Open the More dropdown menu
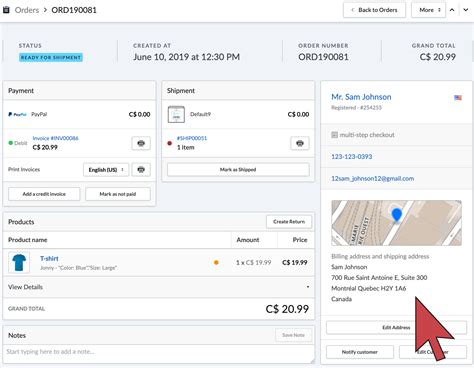 click(428, 10)
